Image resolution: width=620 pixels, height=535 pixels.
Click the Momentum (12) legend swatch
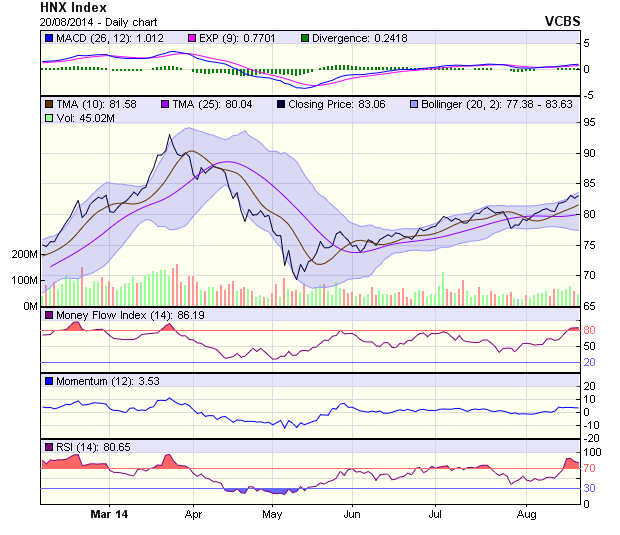48,381
